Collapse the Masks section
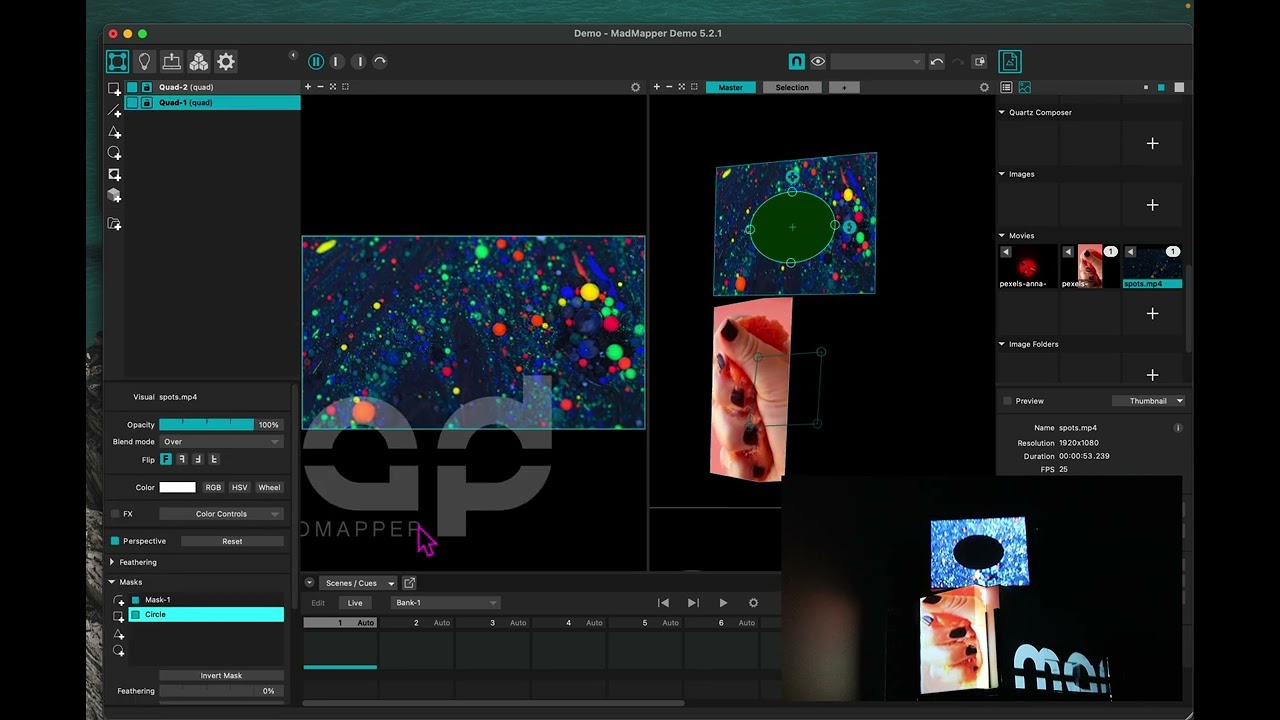Screen dimensions: 1280x720 112,582
